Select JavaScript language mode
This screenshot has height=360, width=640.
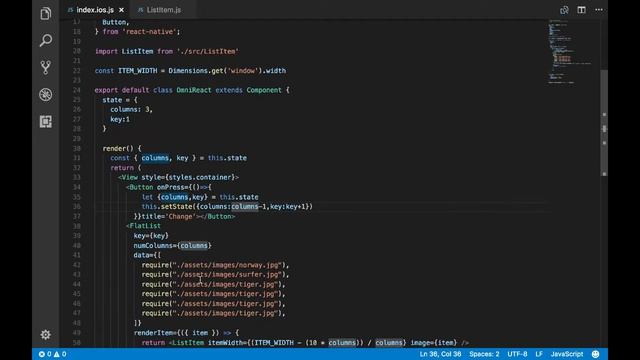pyautogui.click(x=567, y=354)
